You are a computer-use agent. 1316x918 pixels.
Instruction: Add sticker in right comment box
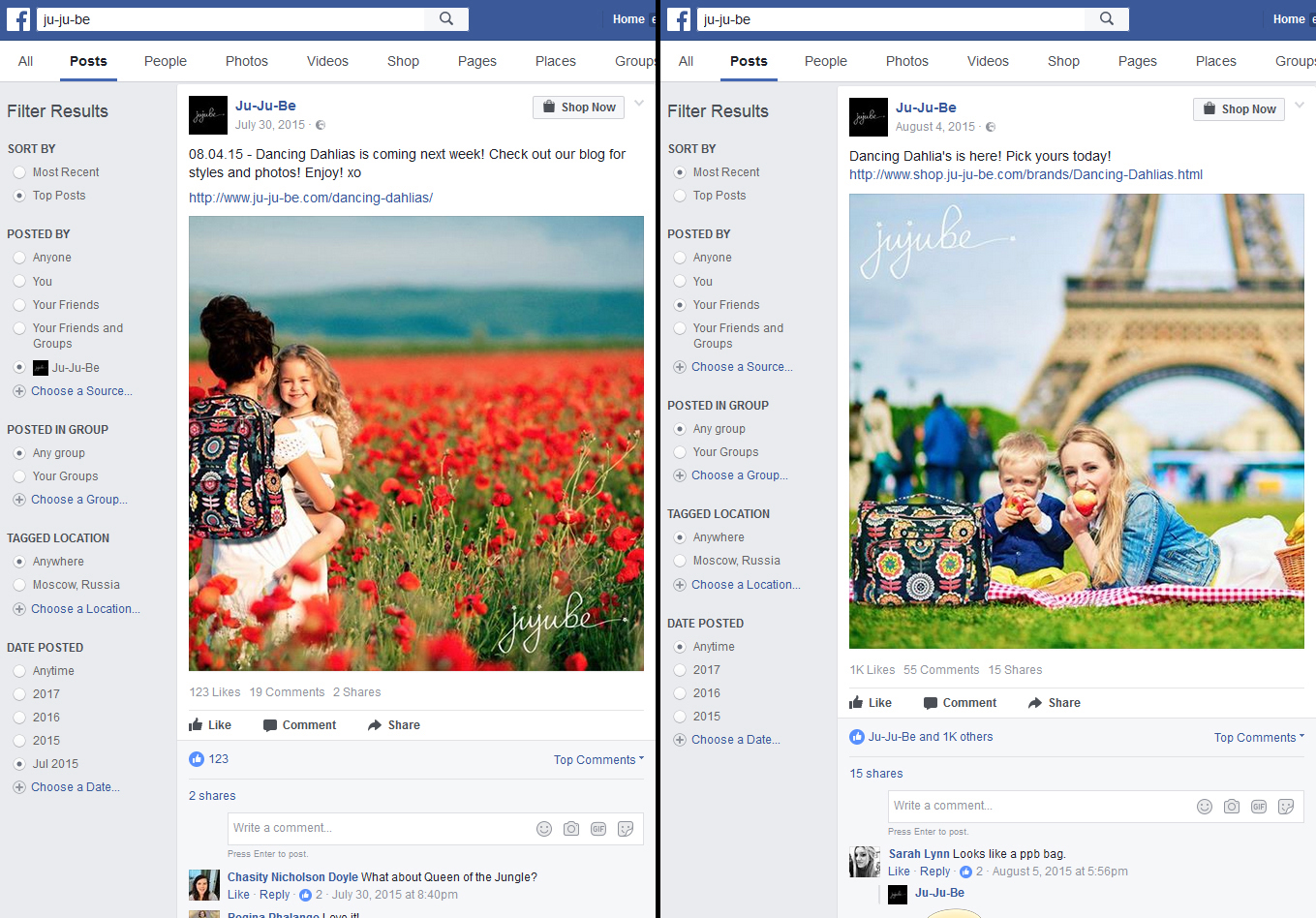1286,807
